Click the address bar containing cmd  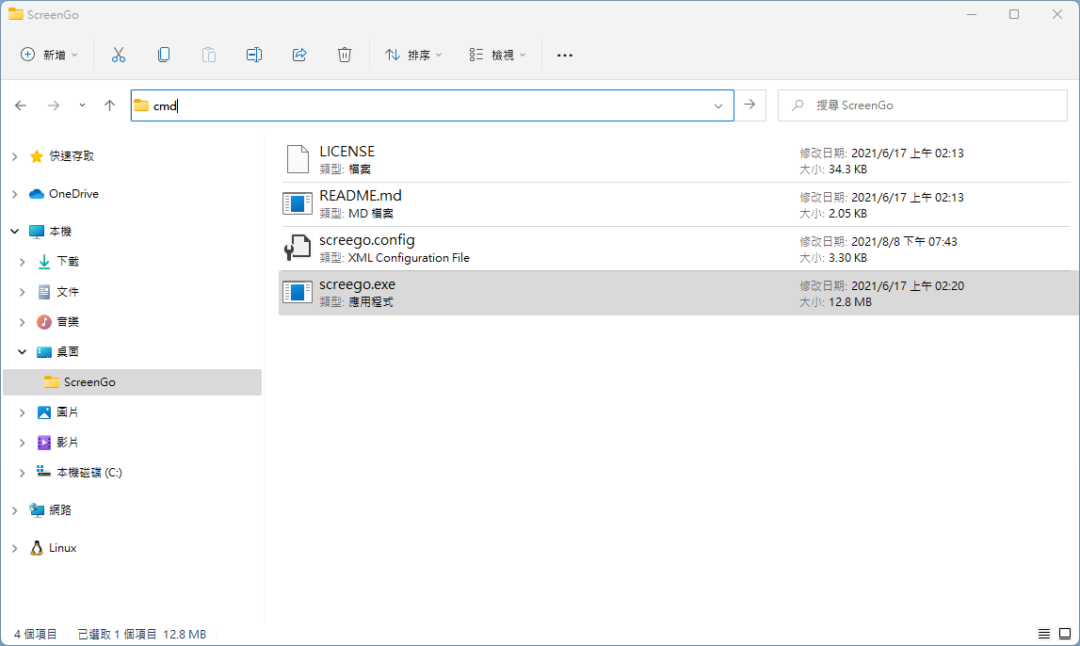433,105
